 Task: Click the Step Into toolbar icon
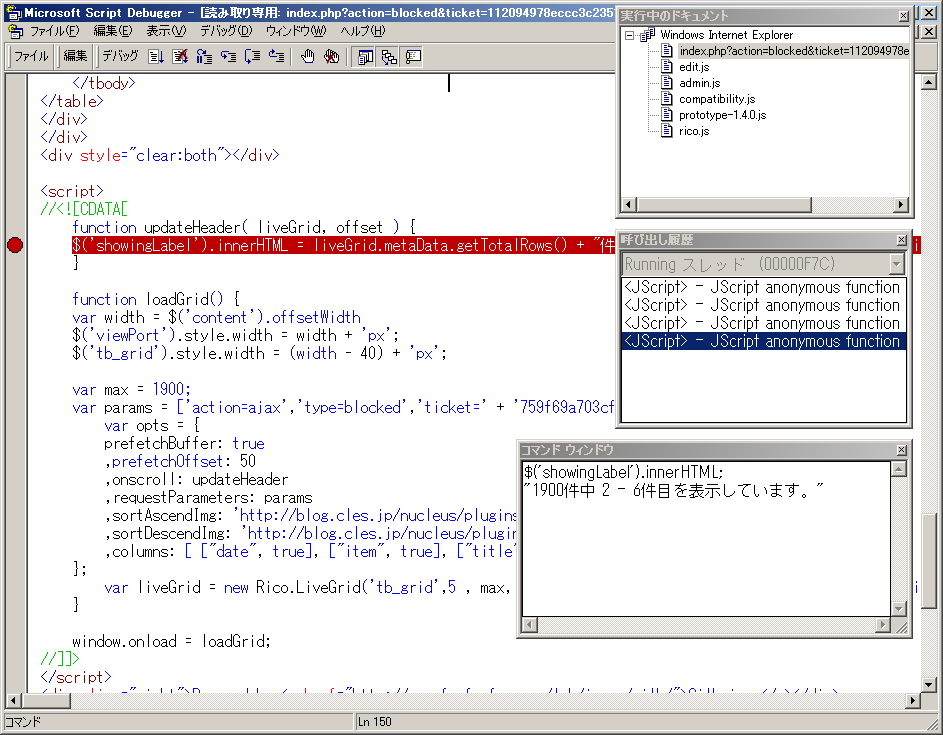click(x=229, y=56)
